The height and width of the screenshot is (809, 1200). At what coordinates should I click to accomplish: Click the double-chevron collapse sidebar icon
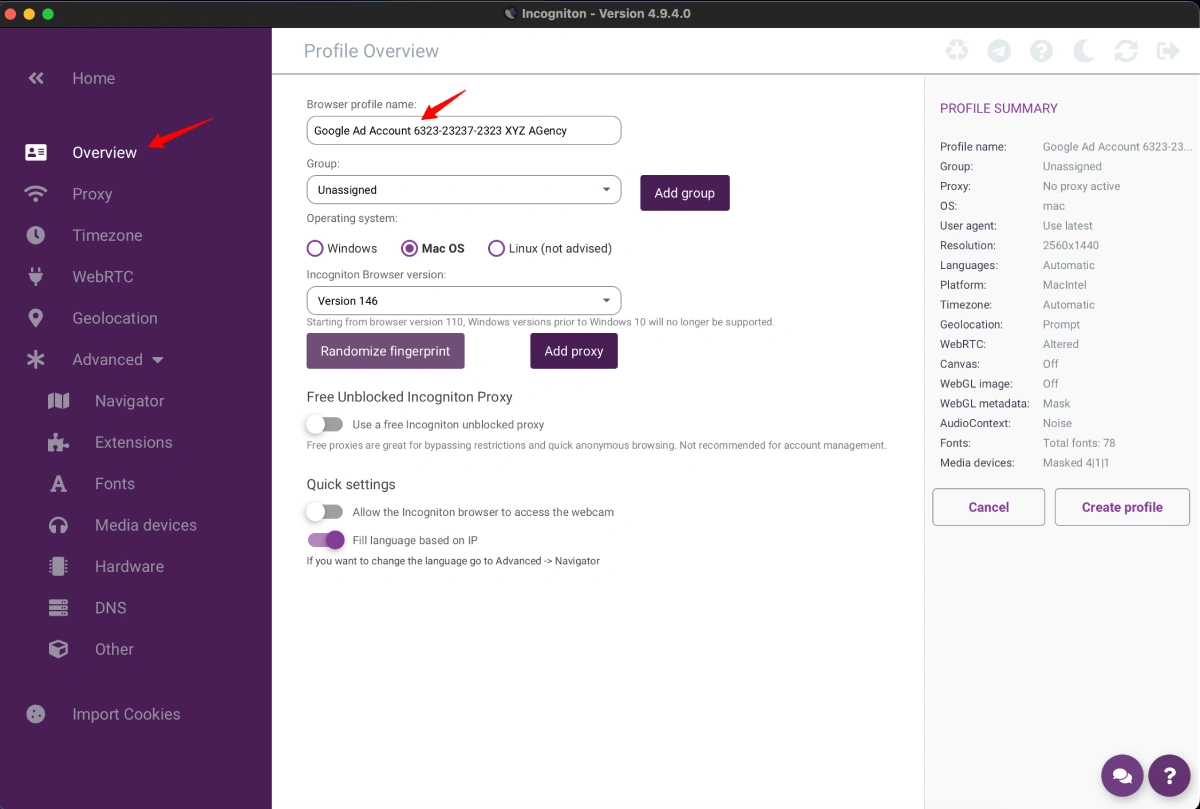(x=36, y=78)
